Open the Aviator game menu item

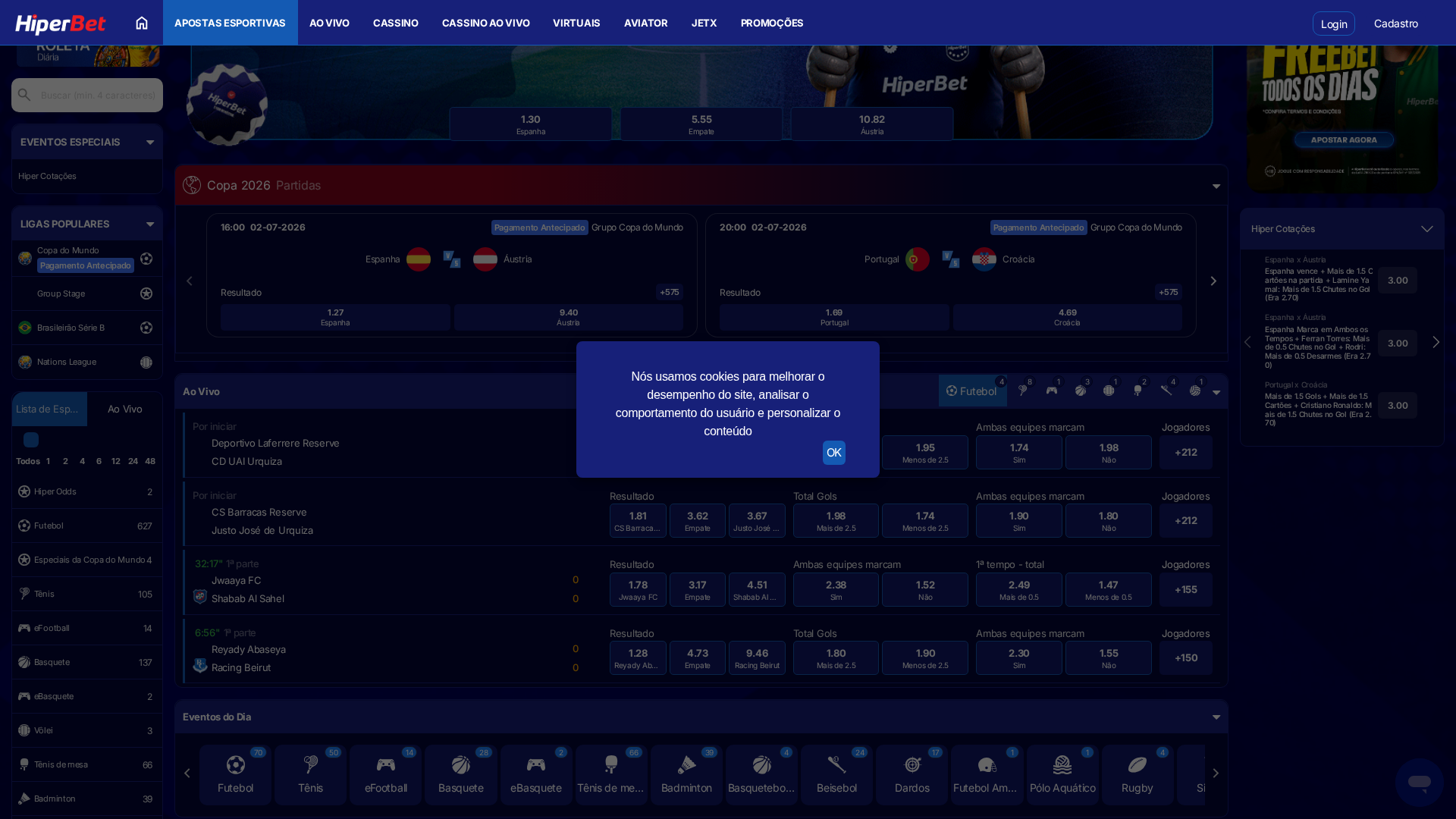[x=646, y=23]
